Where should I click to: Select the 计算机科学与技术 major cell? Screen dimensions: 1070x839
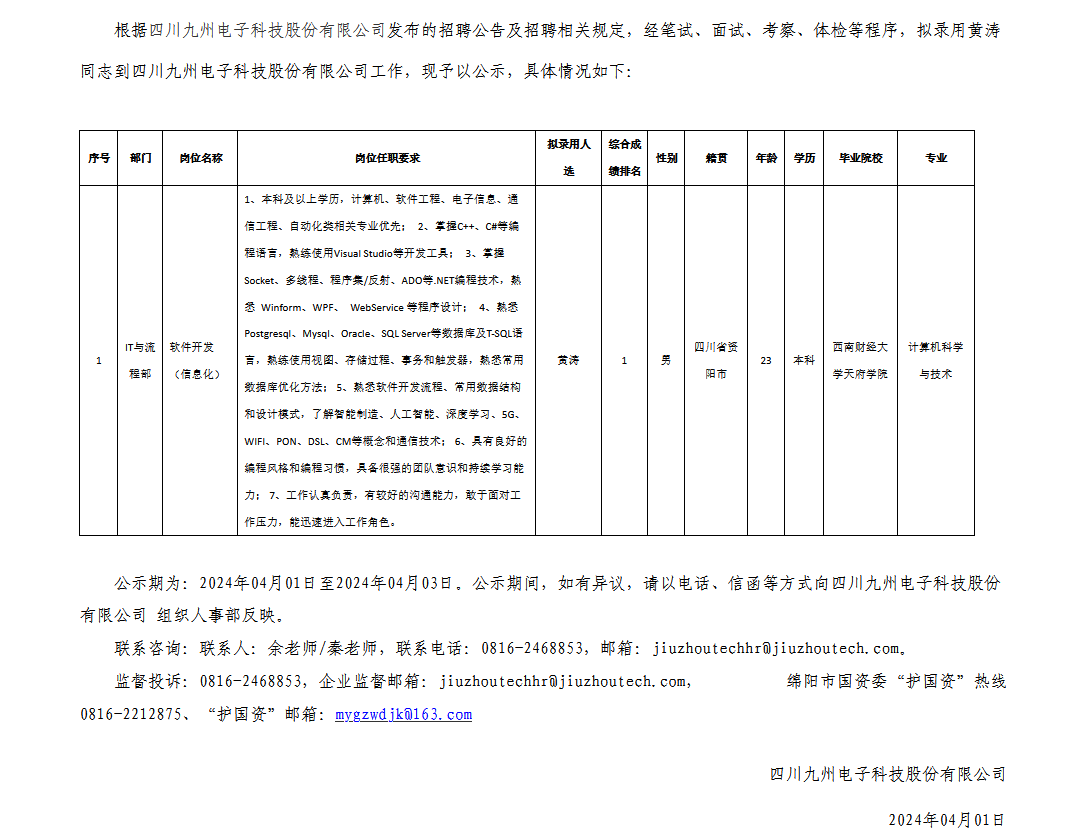[935, 360]
